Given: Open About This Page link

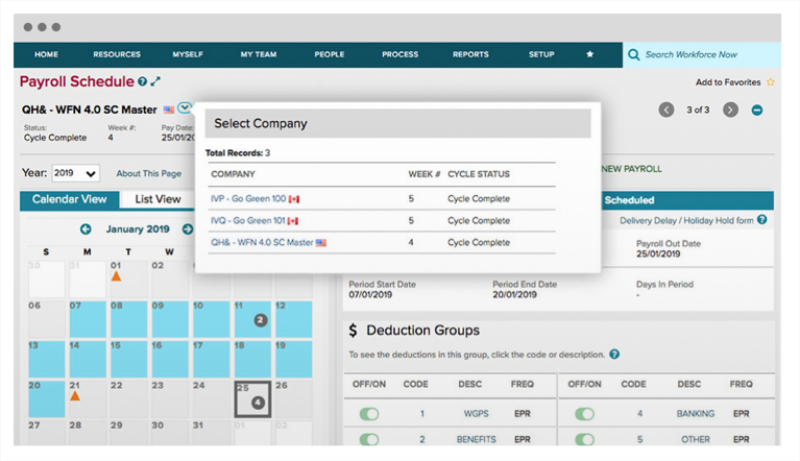Looking at the screenshot, I should (x=148, y=173).
